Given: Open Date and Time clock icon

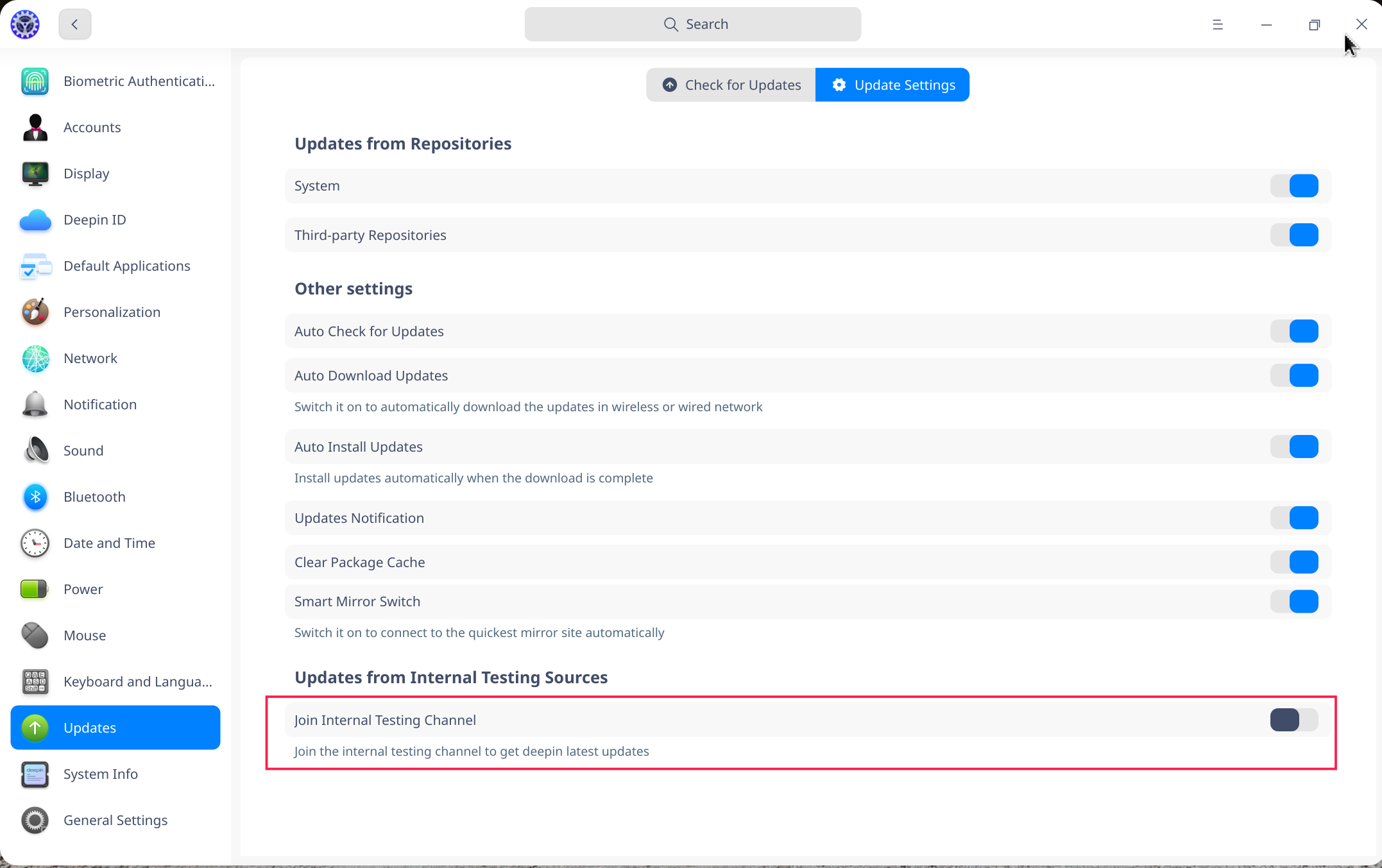Looking at the screenshot, I should pyautogui.click(x=35, y=543).
